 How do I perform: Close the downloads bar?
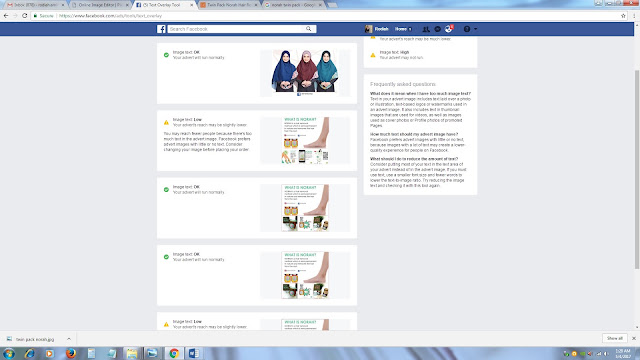click(633, 338)
